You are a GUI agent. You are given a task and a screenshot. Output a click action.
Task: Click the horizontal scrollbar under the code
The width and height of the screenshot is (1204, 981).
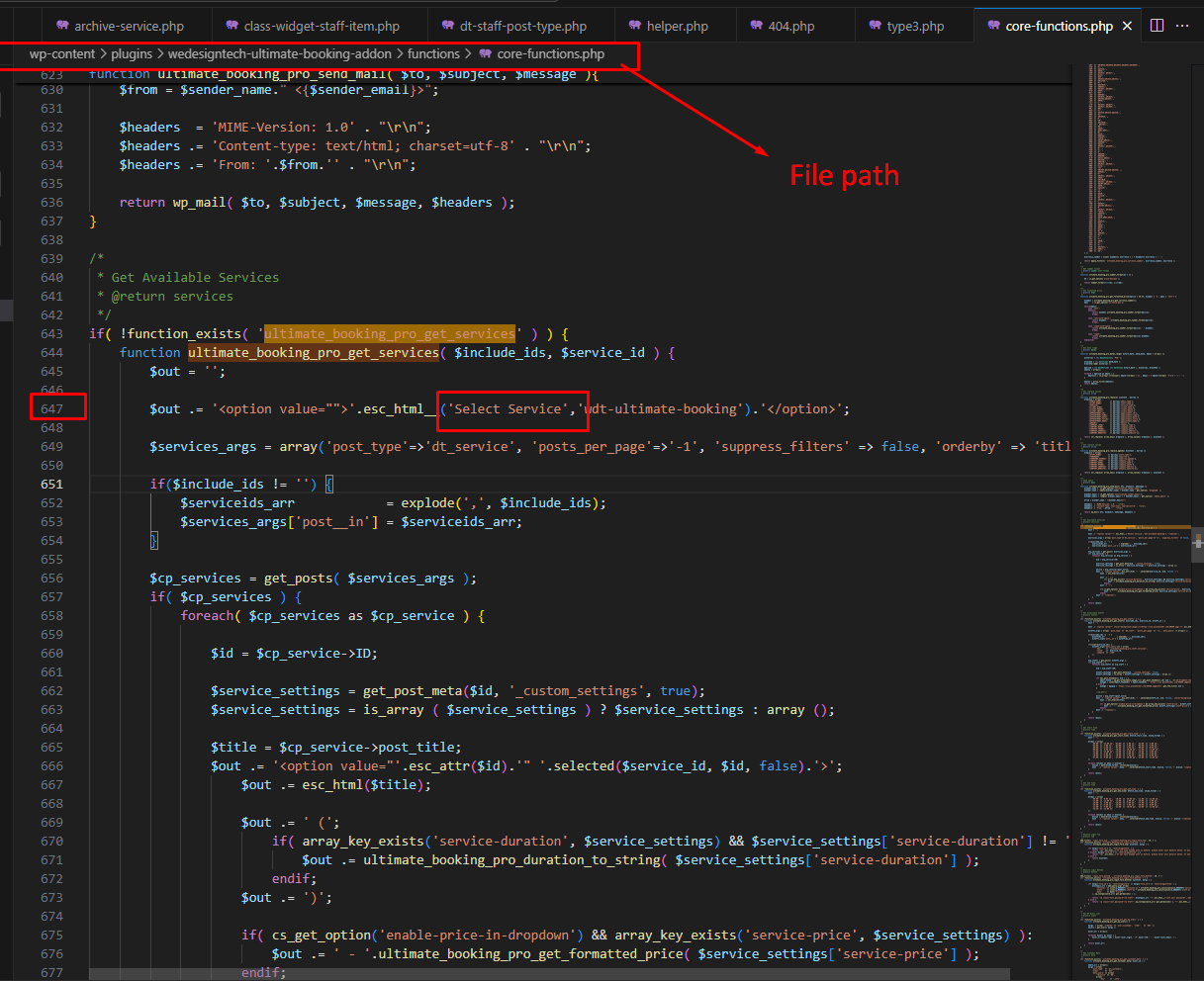tap(549, 974)
